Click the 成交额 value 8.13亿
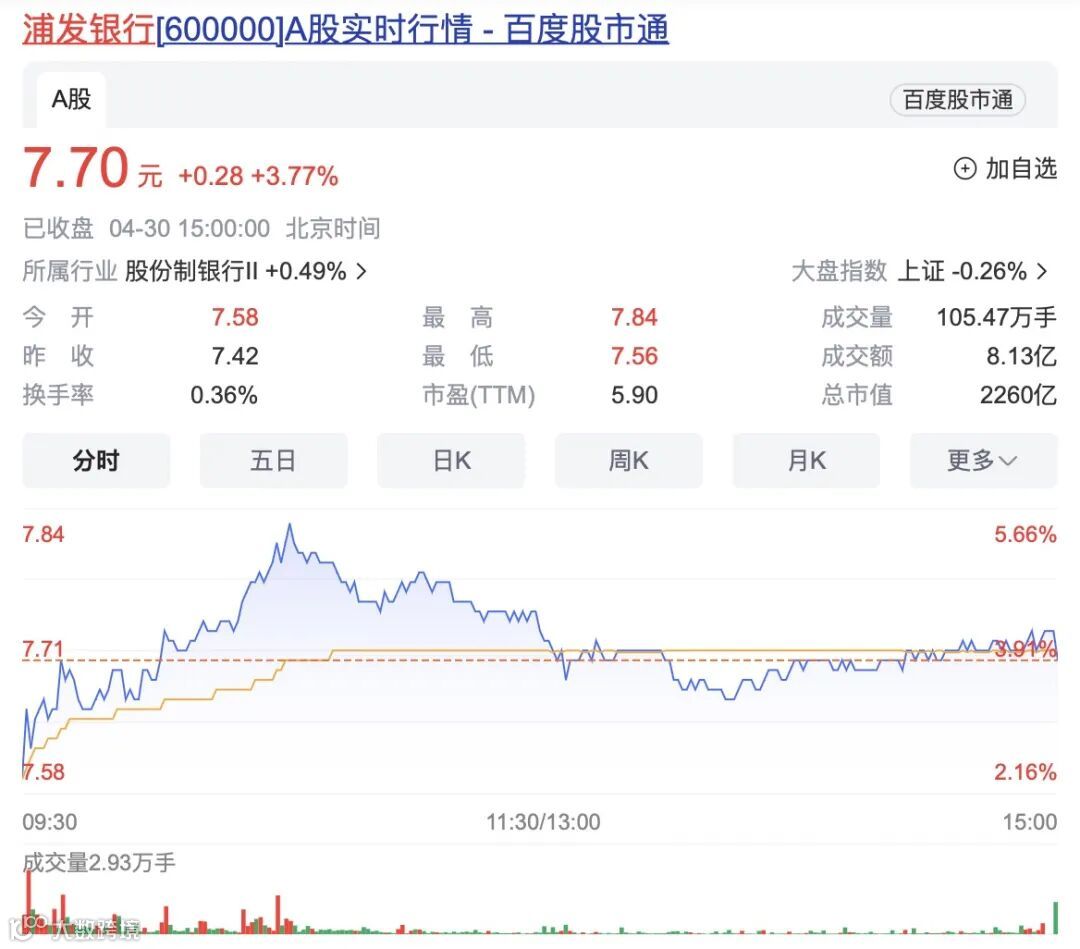The image size is (1080, 949). point(1021,356)
